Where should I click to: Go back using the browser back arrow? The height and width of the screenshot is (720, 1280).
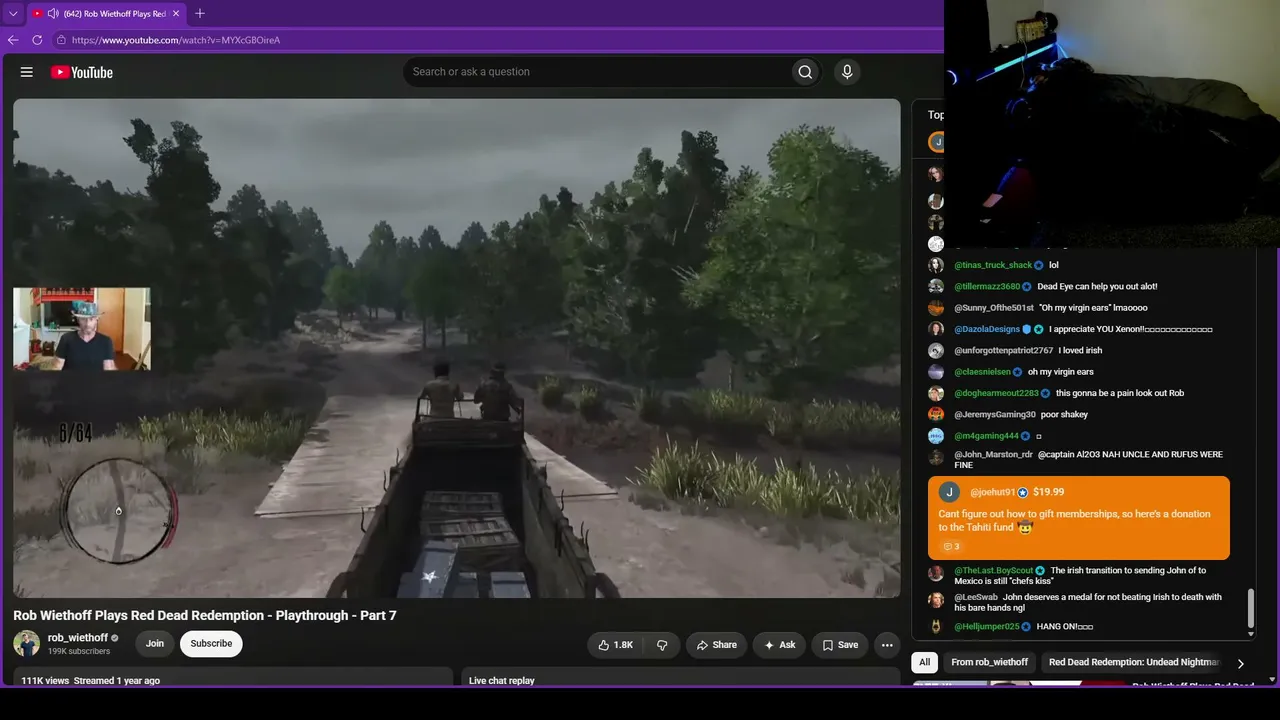point(13,40)
